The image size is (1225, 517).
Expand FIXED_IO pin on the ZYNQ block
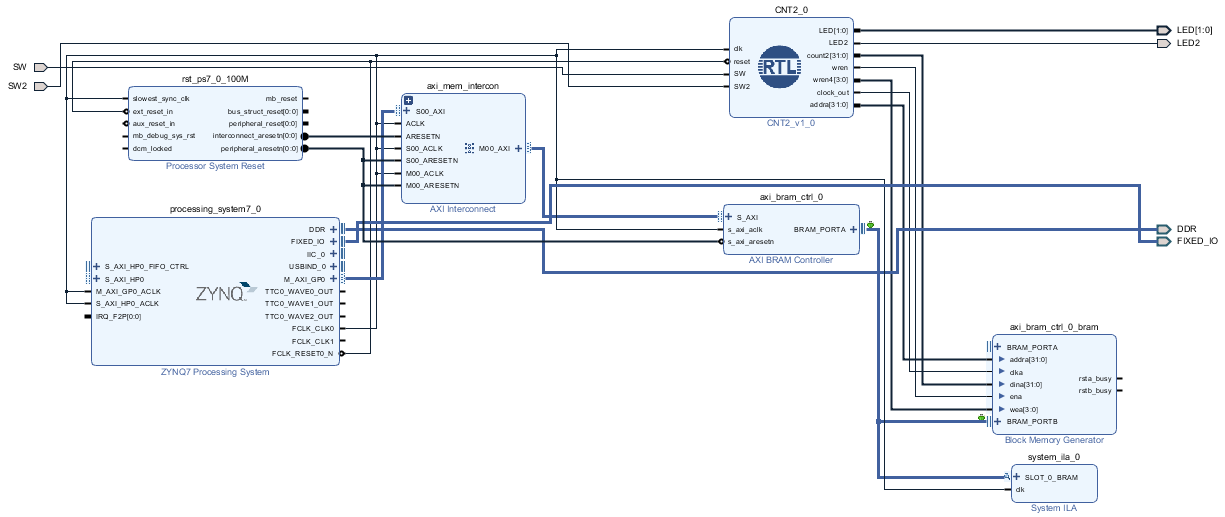click(x=334, y=241)
